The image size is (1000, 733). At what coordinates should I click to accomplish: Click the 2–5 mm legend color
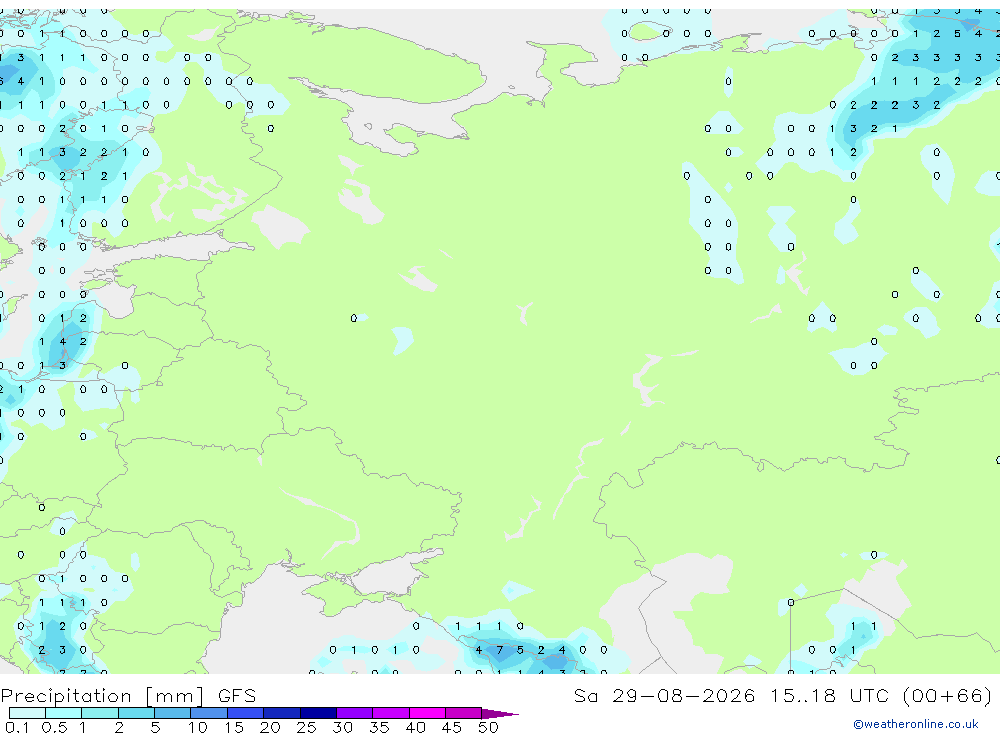pyautogui.click(x=136, y=713)
